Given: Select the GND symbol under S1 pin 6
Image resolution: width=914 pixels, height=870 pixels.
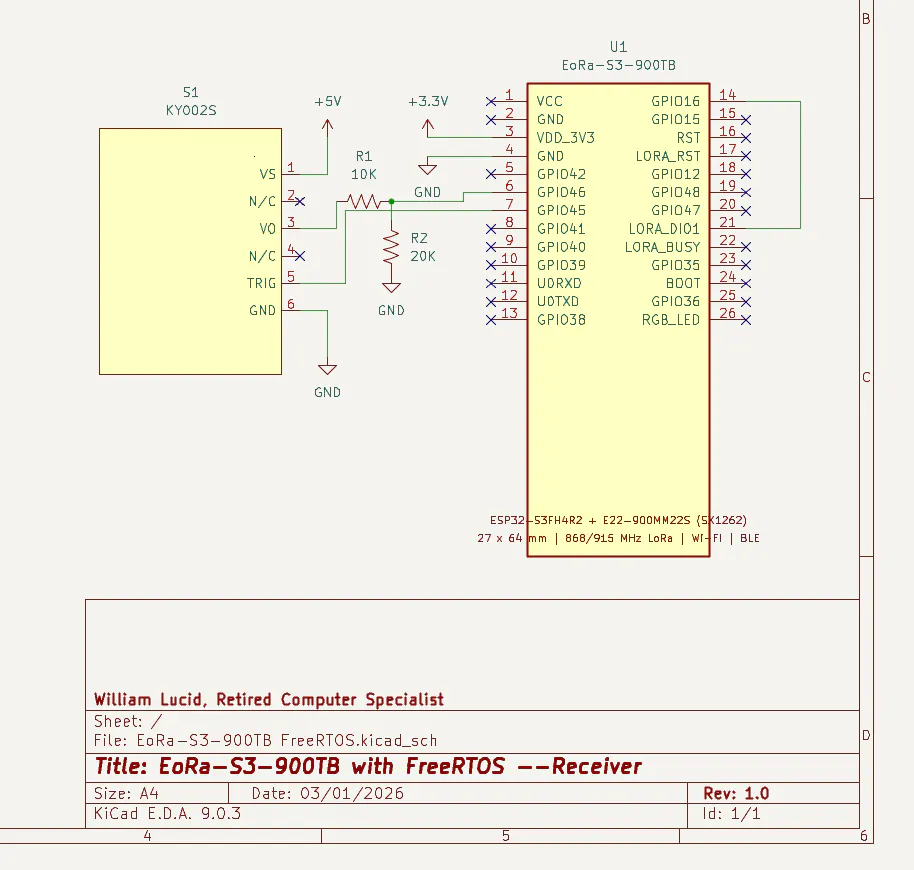Looking at the screenshot, I should (x=328, y=369).
